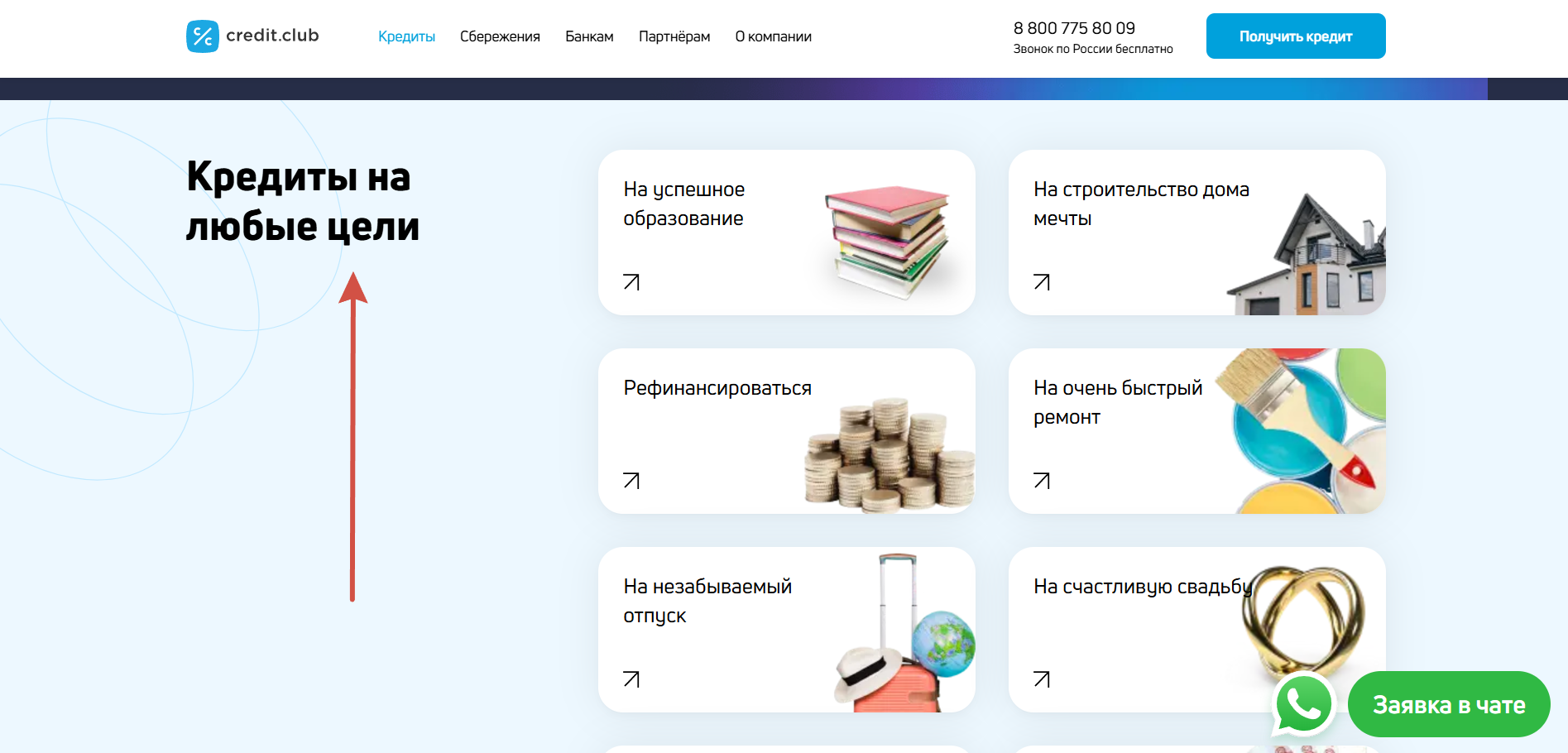
Task: Click the suitcase and globe image
Action: pos(904,633)
